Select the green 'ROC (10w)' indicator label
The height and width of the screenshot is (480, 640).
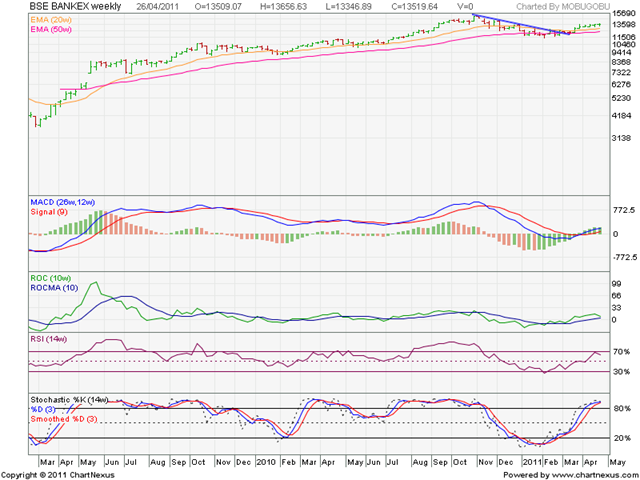[50, 278]
